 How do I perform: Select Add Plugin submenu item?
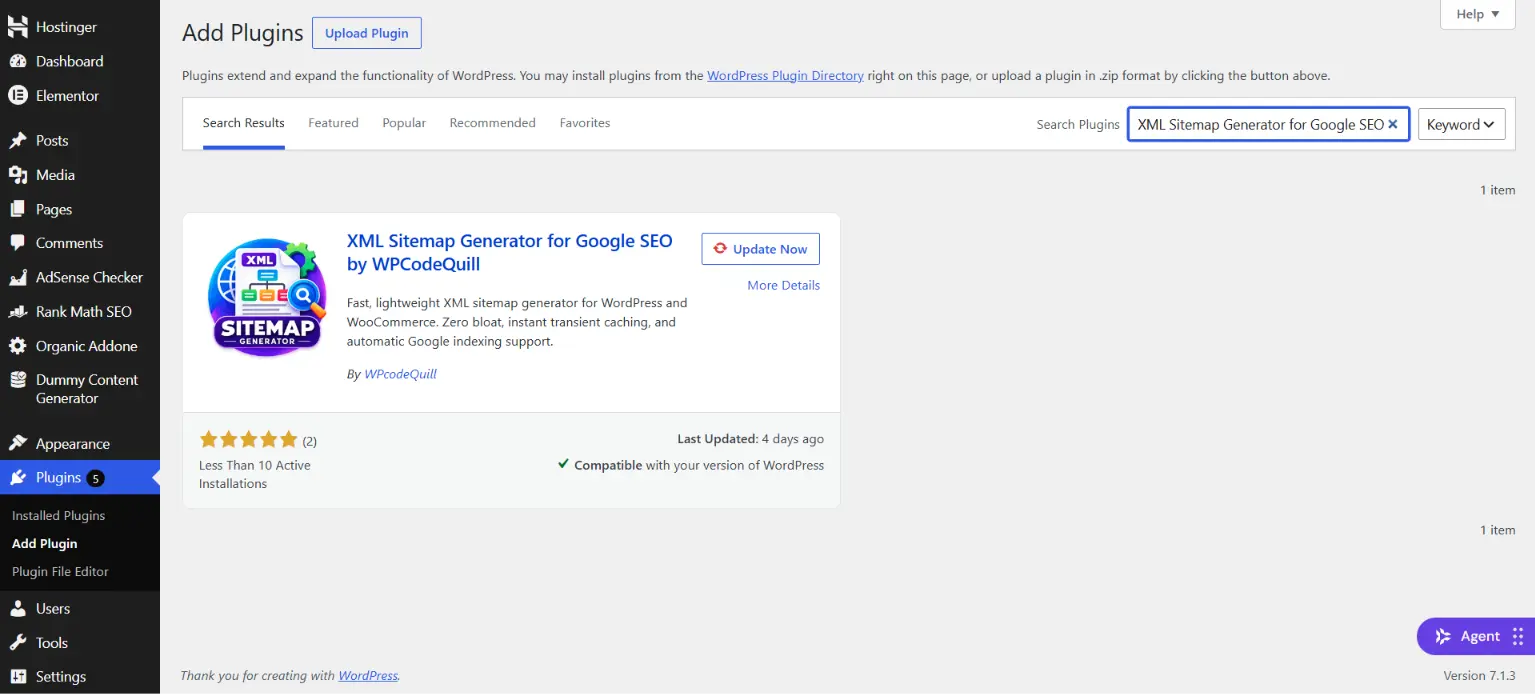point(44,544)
